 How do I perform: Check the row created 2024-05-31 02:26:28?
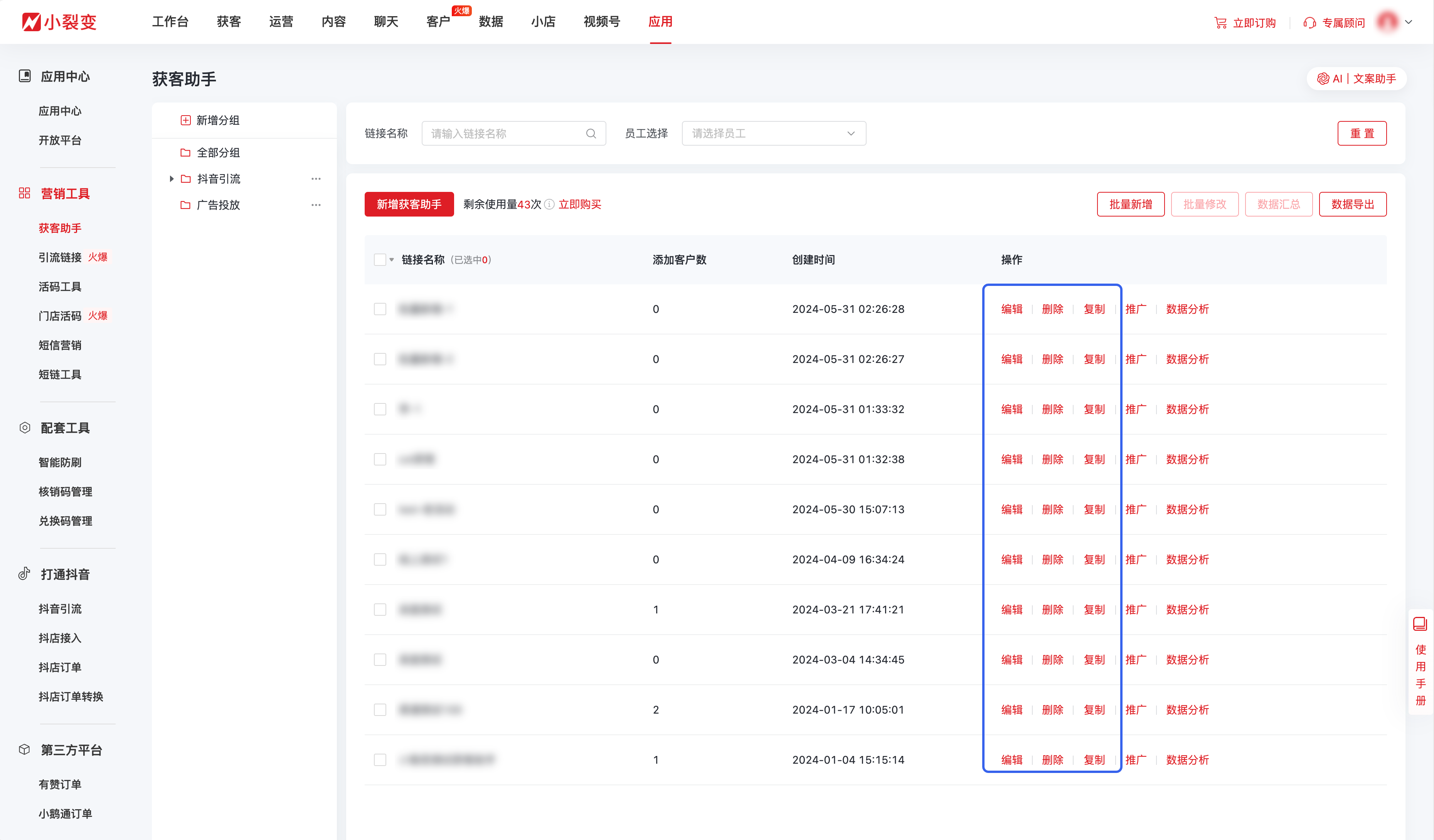tap(380, 309)
